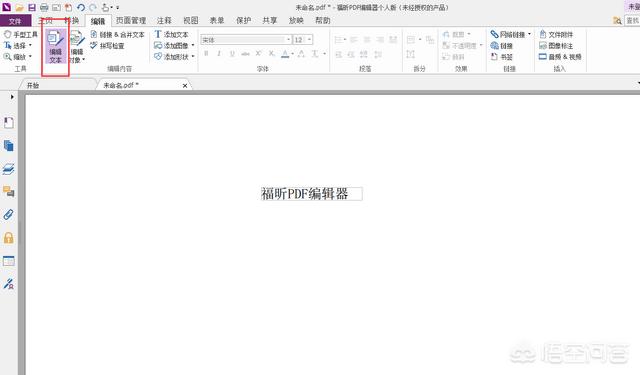Expand the Add Shape (添加形状) dropdown

point(193,57)
